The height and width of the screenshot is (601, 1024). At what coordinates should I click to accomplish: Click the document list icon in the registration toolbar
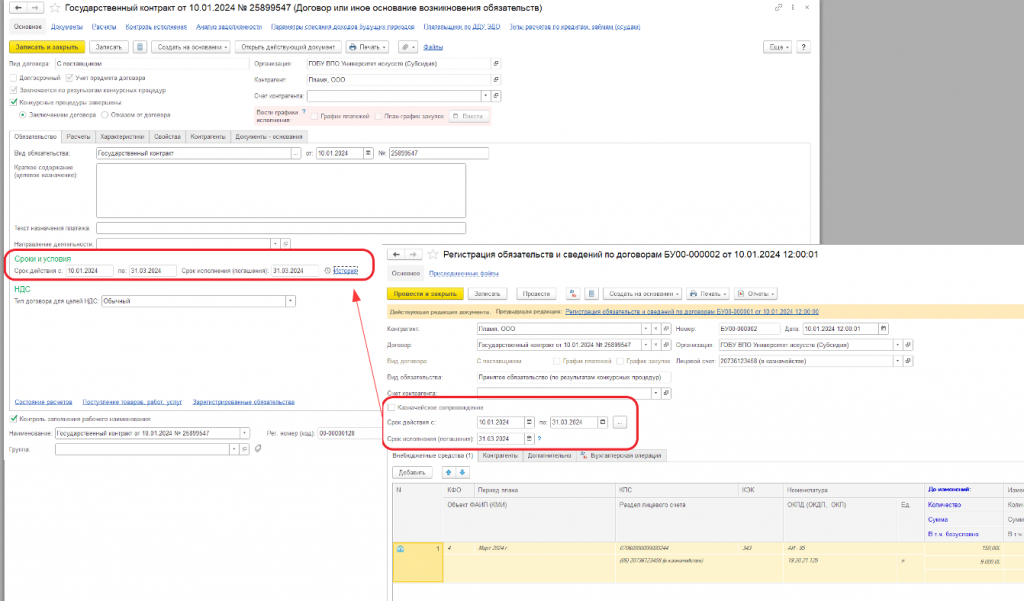[x=591, y=294]
